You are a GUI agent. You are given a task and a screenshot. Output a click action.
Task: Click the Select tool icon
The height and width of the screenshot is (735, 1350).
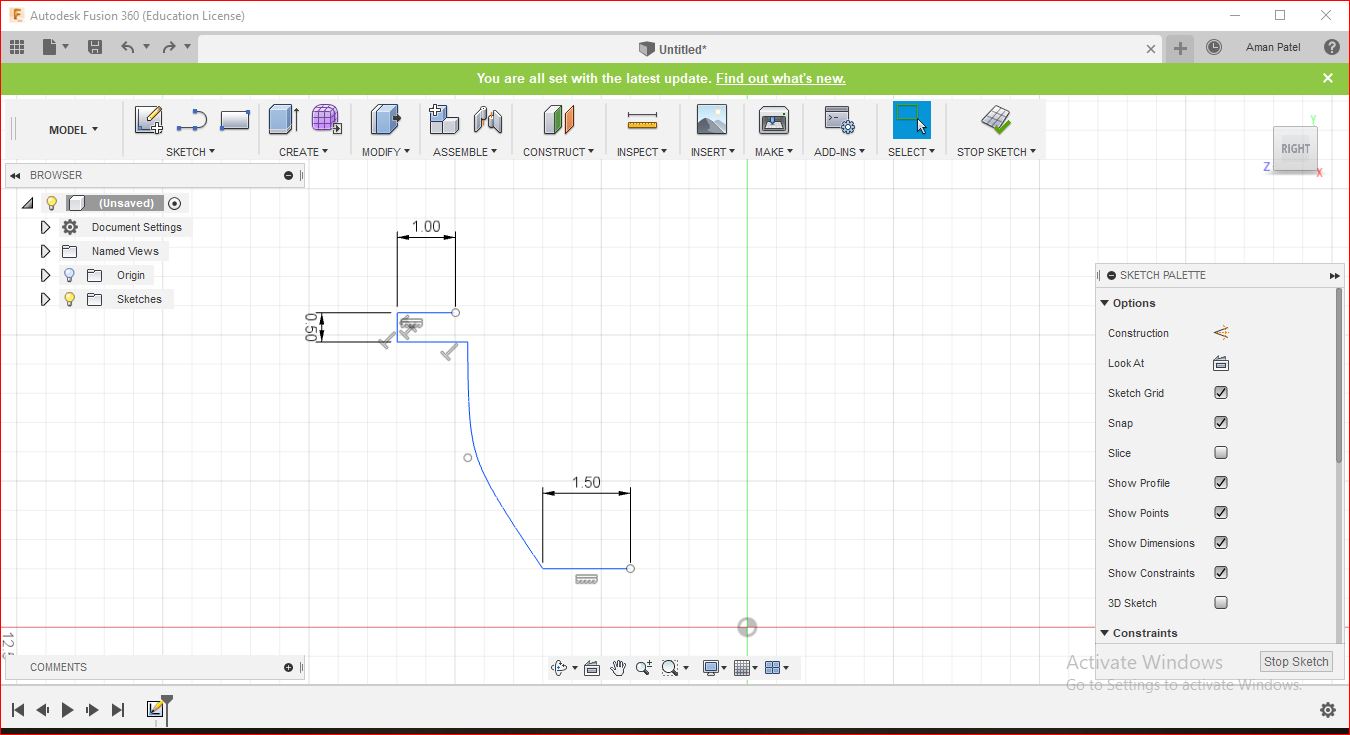tap(911, 120)
